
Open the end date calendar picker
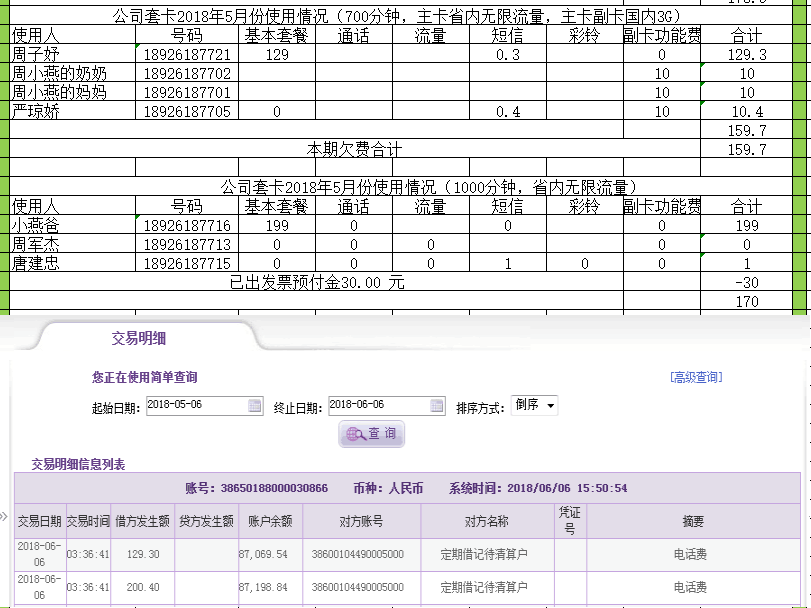(x=437, y=405)
